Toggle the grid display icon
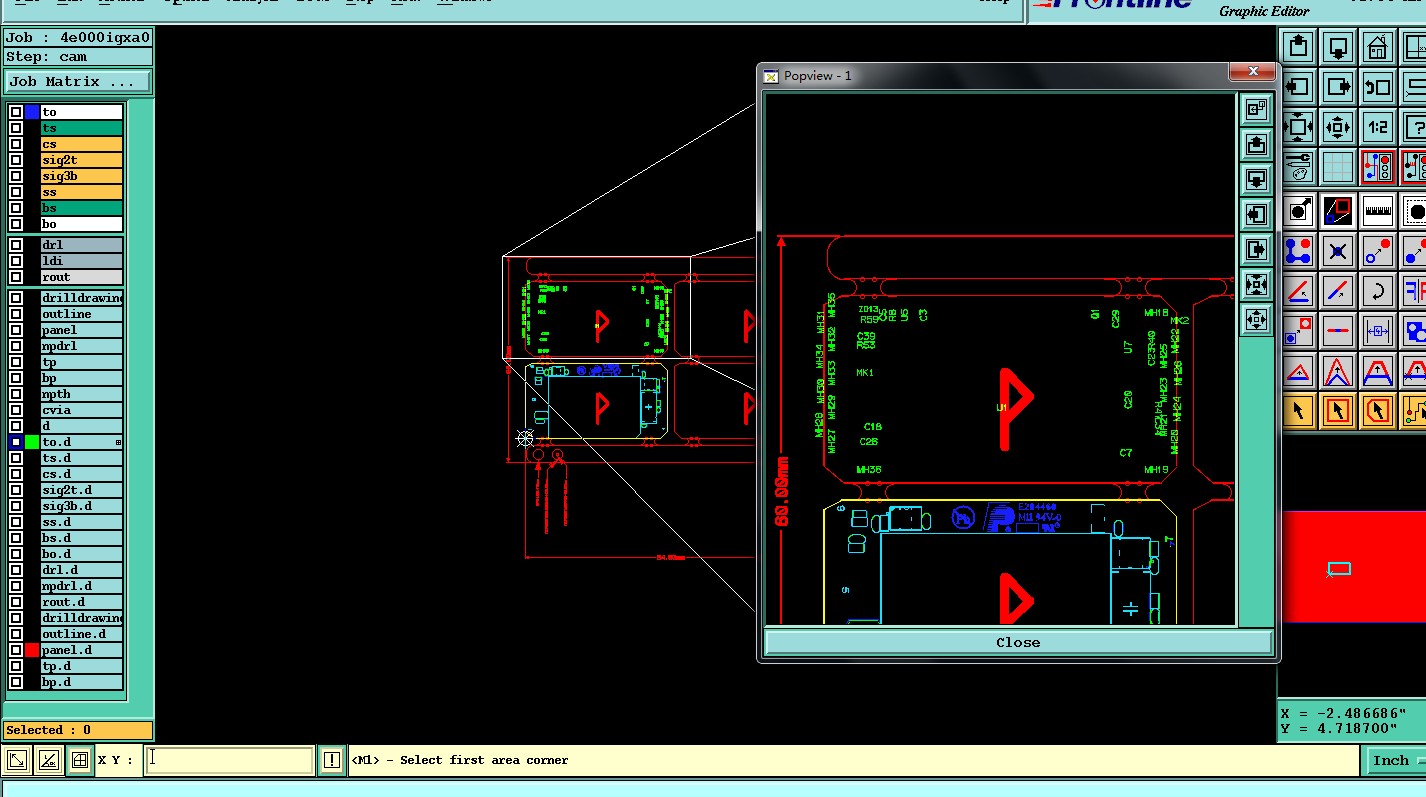This screenshot has width=1426, height=797. (x=1338, y=166)
